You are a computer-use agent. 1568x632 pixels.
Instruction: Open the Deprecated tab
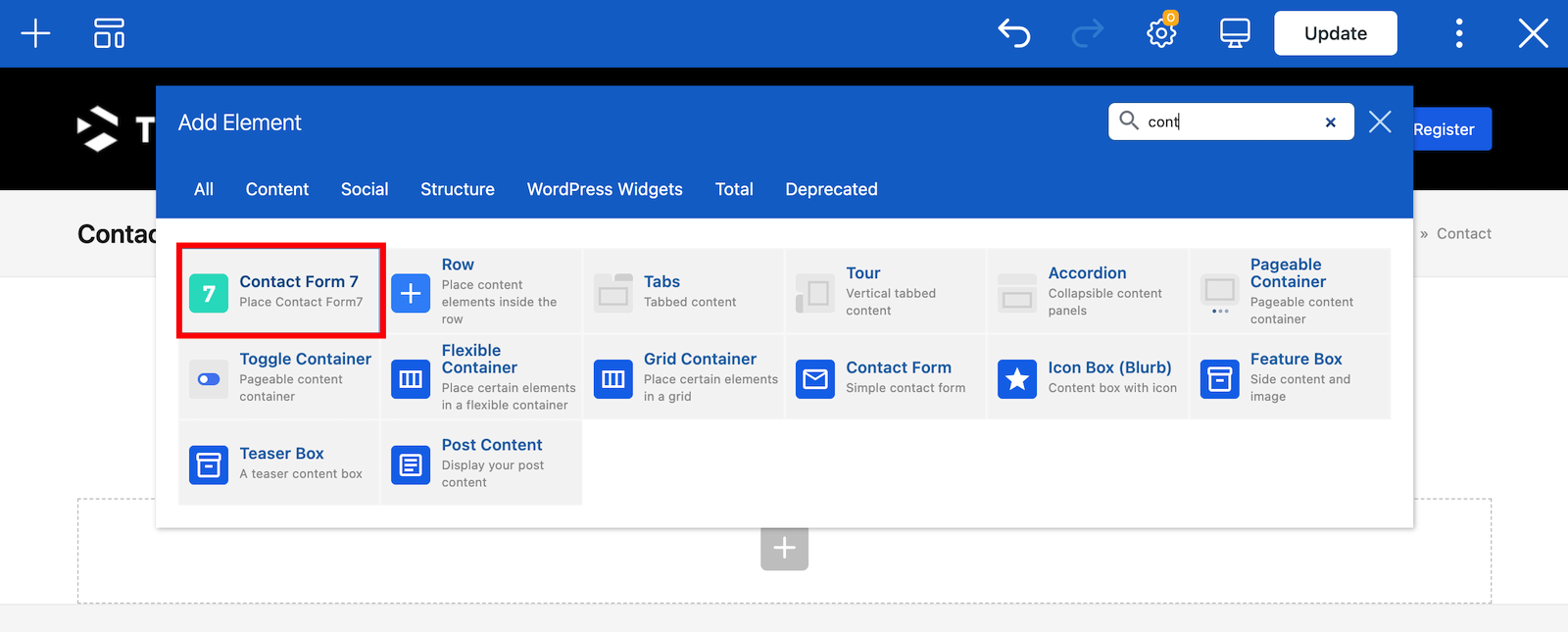pyautogui.click(x=831, y=189)
